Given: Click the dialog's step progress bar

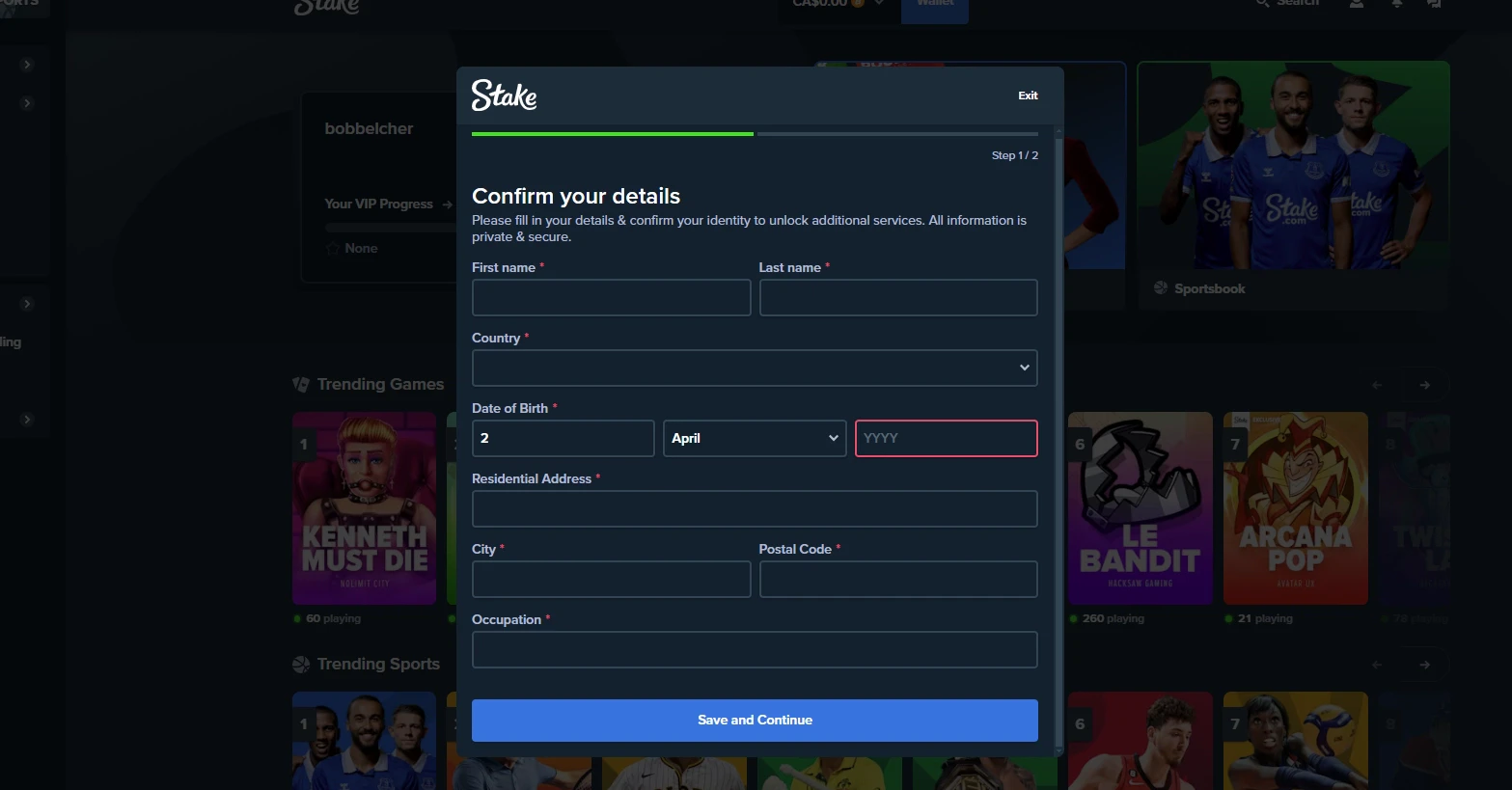Looking at the screenshot, I should [x=755, y=134].
